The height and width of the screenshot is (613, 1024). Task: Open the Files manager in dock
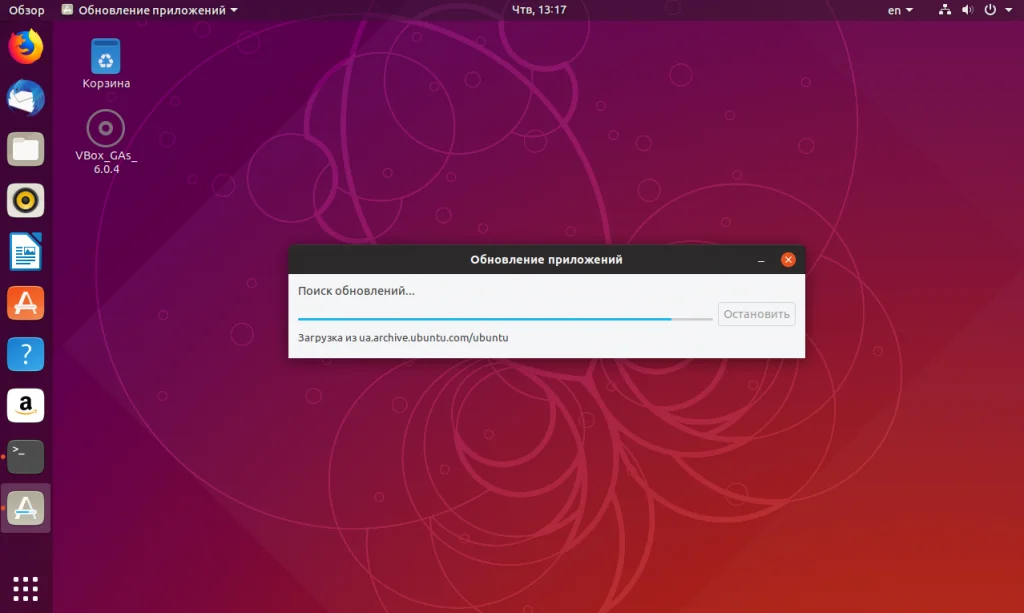[x=25, y=149]
